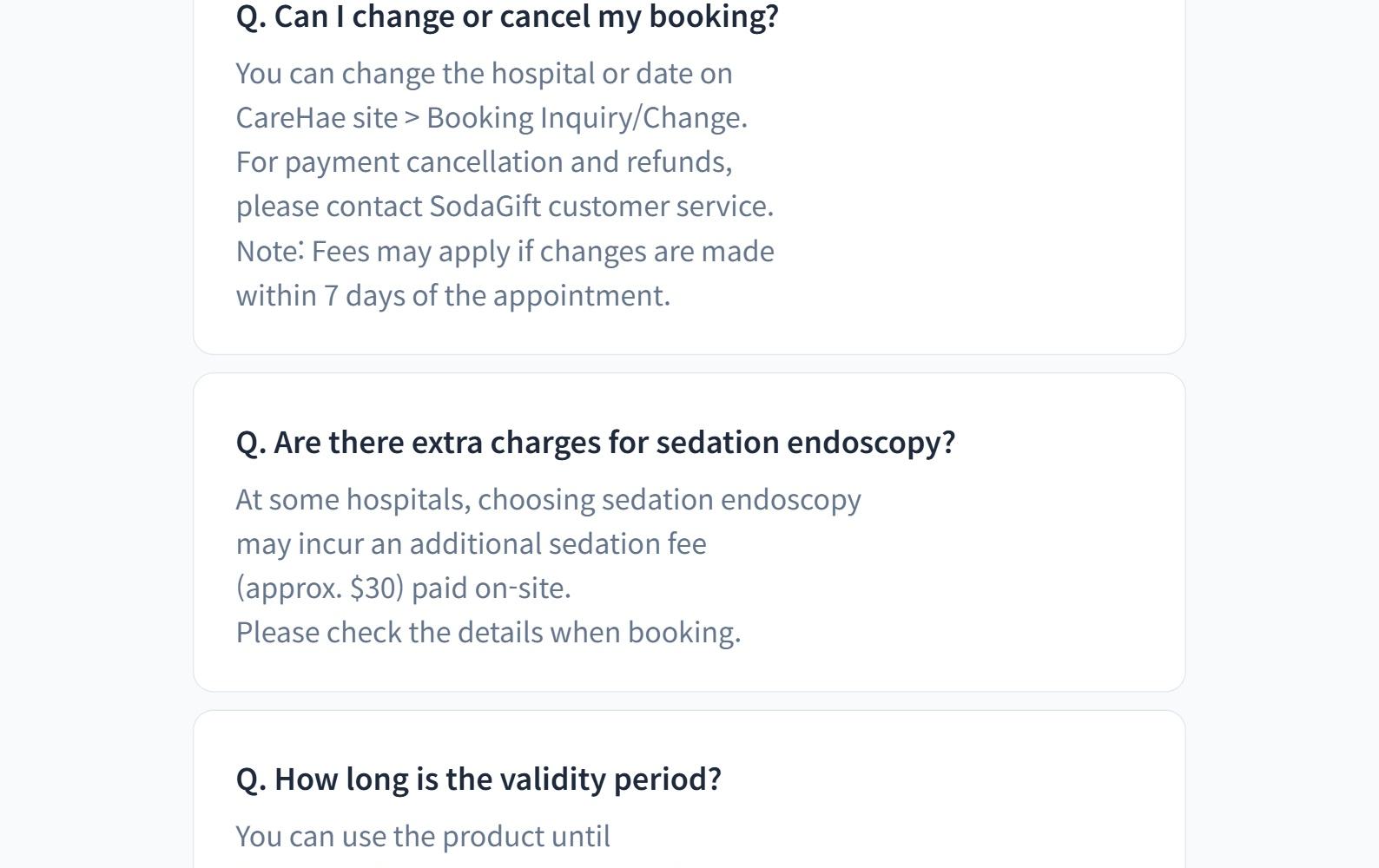The image size is (1379, 868).
Task: Click the line "For payment cancellation and refunds,"
Action: (484, 161)
